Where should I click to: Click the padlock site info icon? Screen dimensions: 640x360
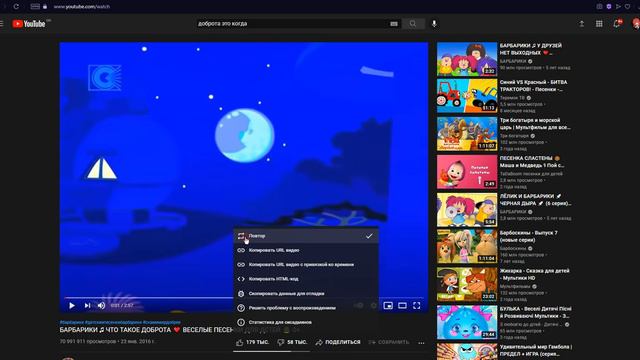pos(45,7)
